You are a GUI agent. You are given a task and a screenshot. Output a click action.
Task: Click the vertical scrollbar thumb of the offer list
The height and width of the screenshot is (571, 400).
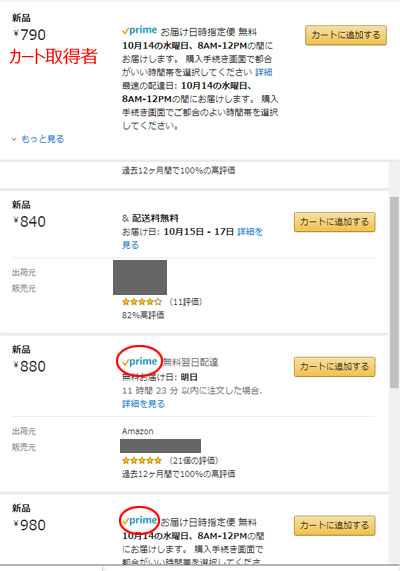(x=394, y=292)
